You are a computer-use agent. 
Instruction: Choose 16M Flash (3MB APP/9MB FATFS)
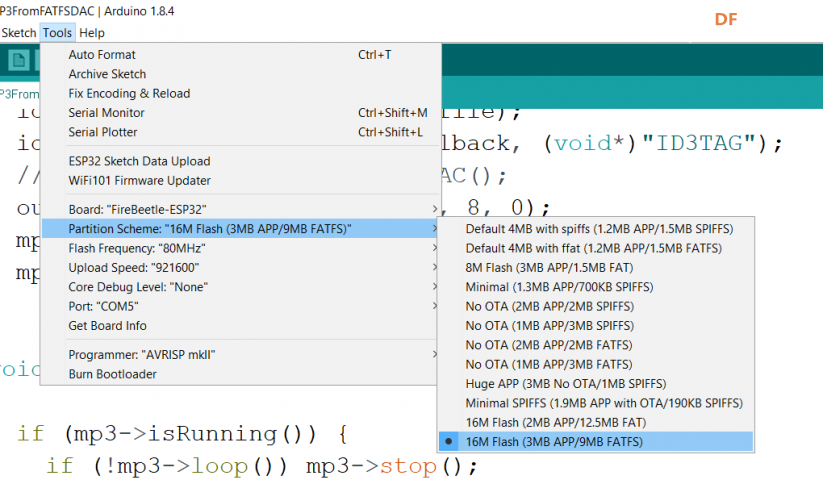[x=596, y=442]
